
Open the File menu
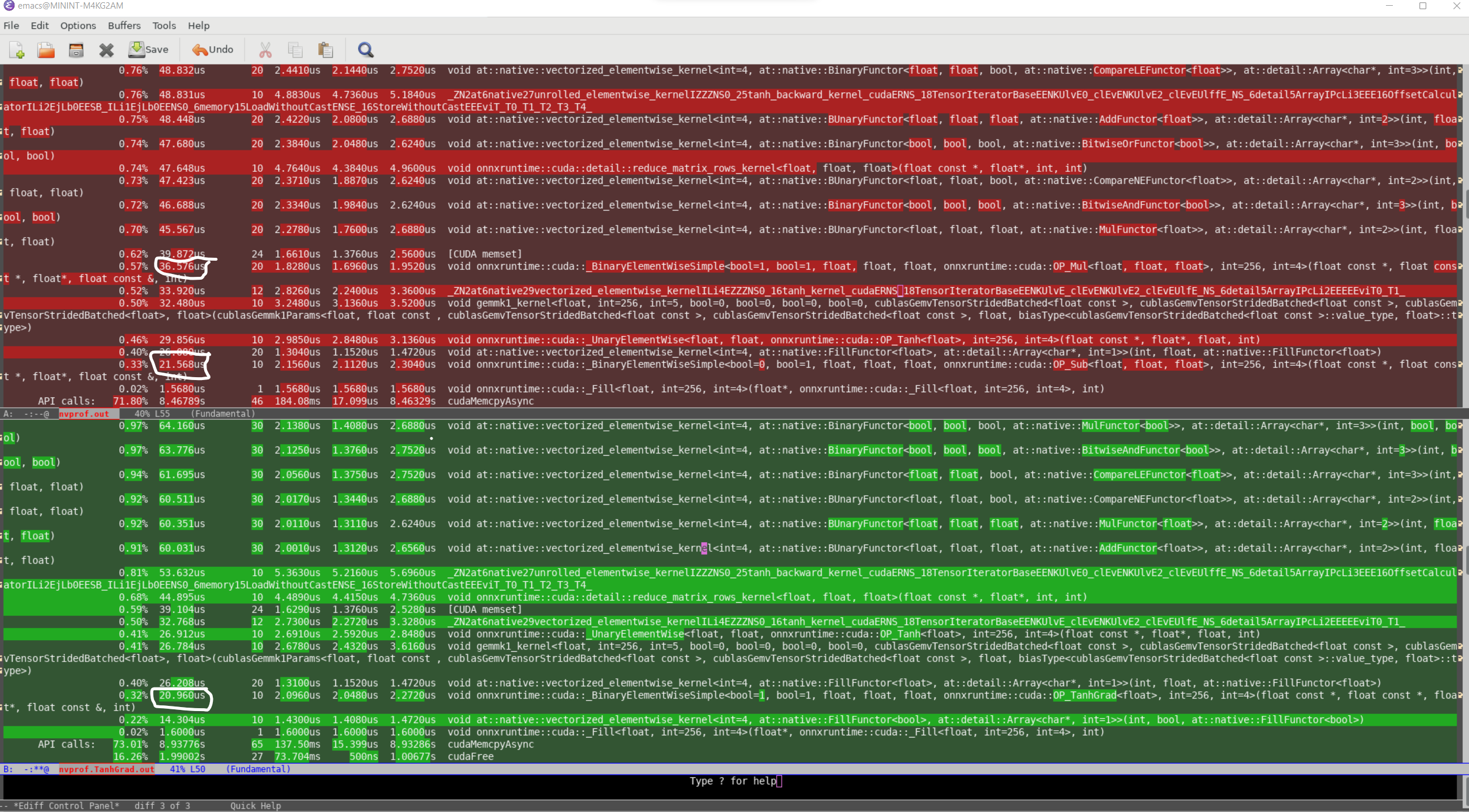(11, 25)
